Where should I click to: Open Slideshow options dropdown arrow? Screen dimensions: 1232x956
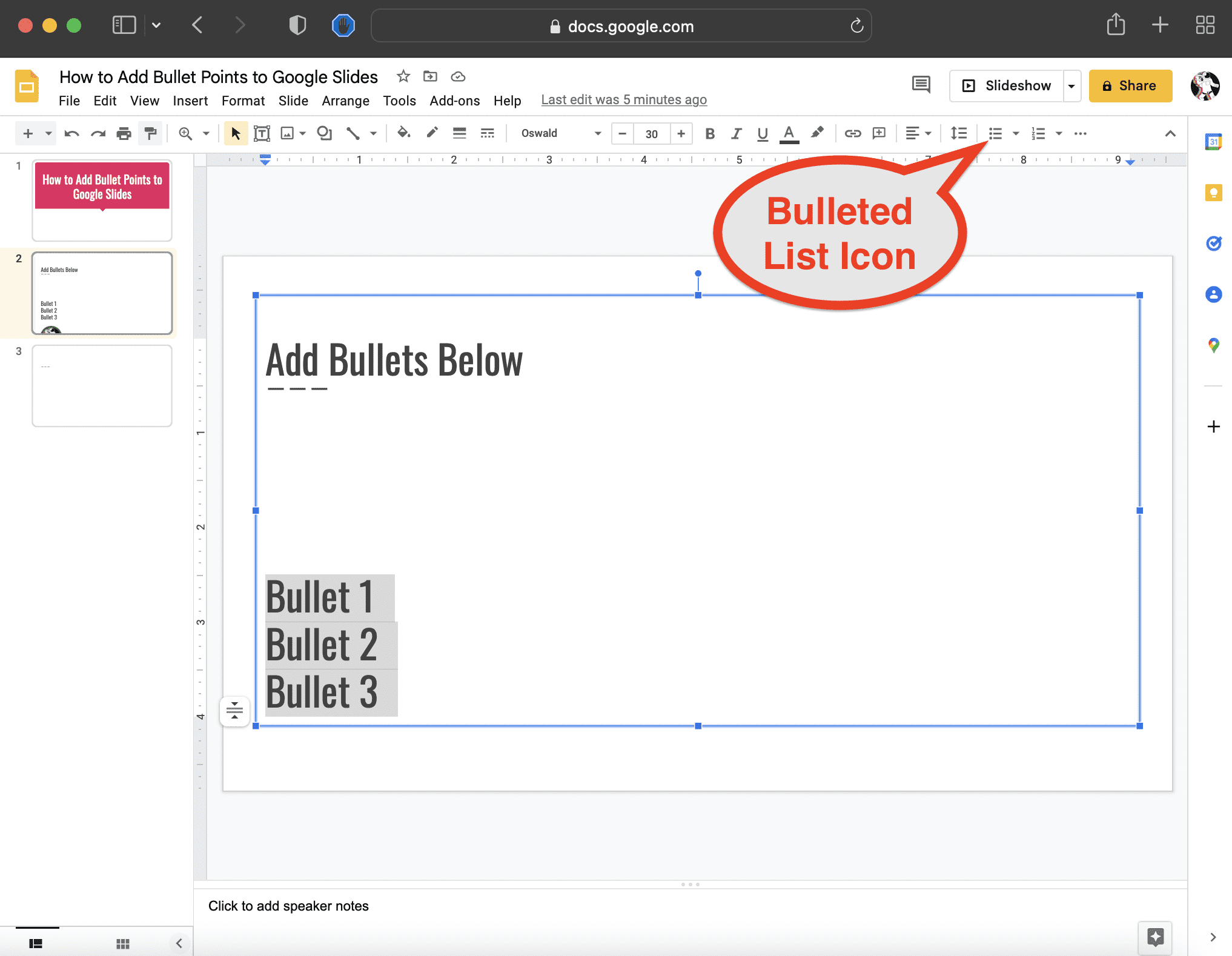click(x=1071, y=85)
